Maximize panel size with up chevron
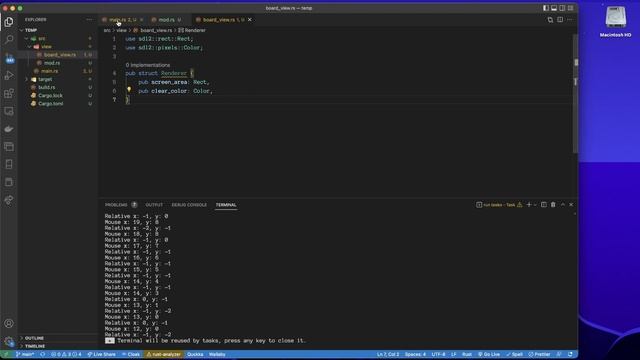Image resolution: width=640 pixels, height=360 pixels. coord(563,204)
